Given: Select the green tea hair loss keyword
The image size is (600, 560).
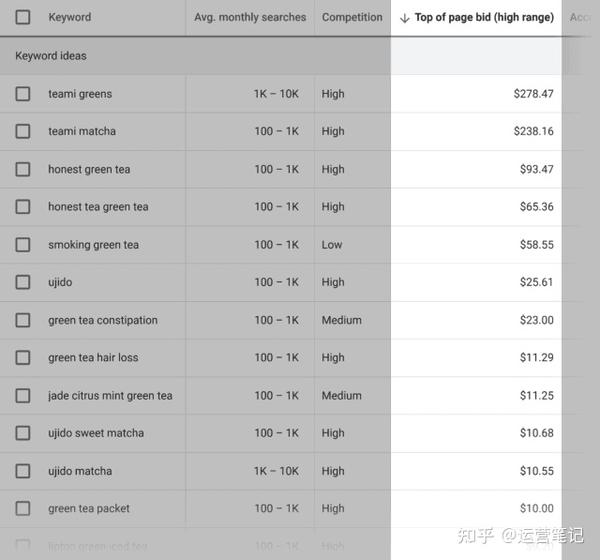Looking at the screenshot, I should 93,358.
